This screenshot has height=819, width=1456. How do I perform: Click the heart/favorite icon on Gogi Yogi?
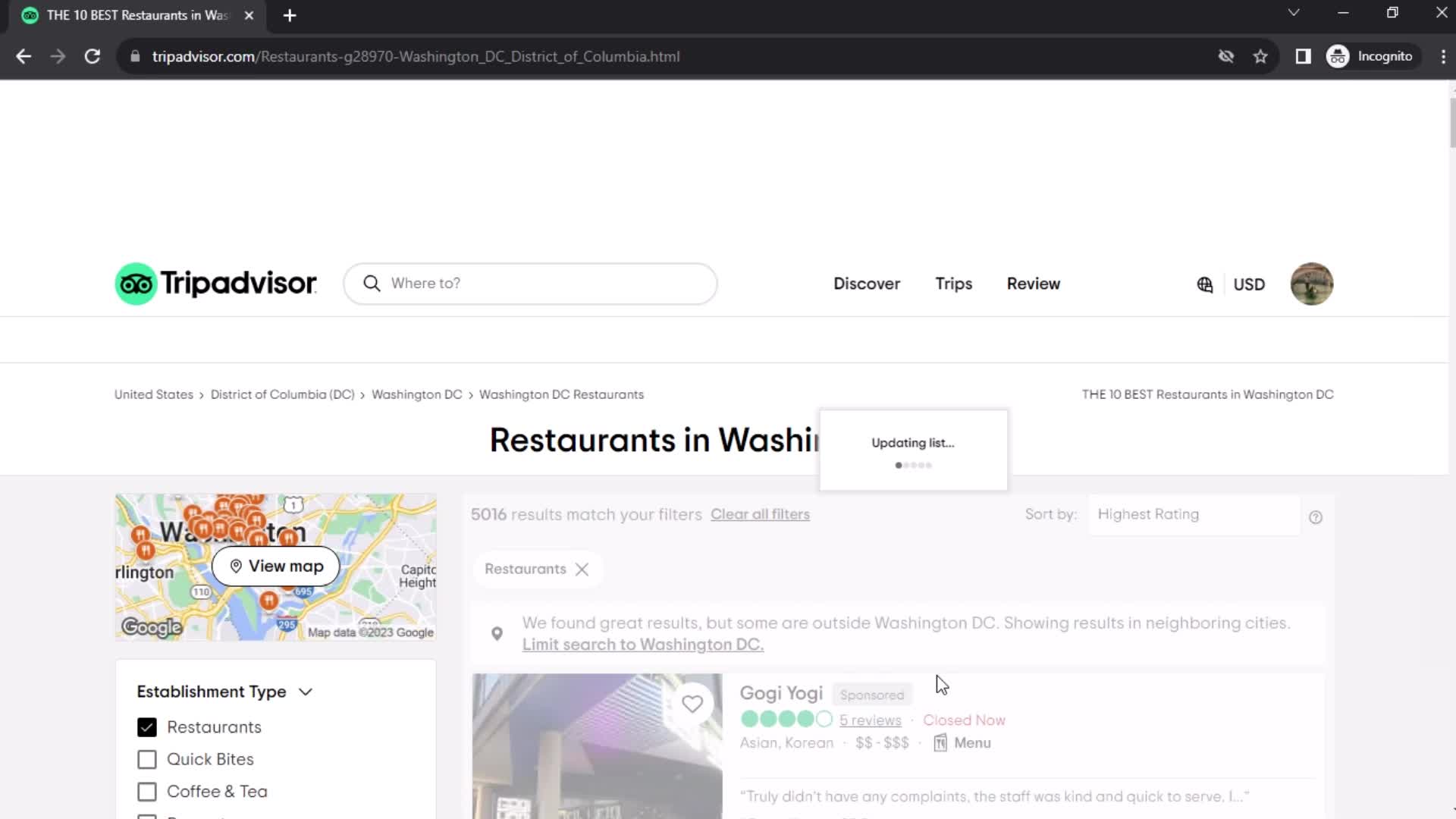pos(693,703)
